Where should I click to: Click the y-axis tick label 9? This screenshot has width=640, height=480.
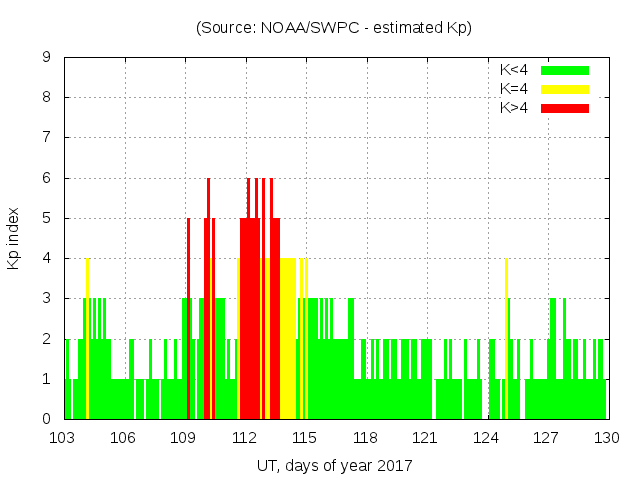[47, 57]
